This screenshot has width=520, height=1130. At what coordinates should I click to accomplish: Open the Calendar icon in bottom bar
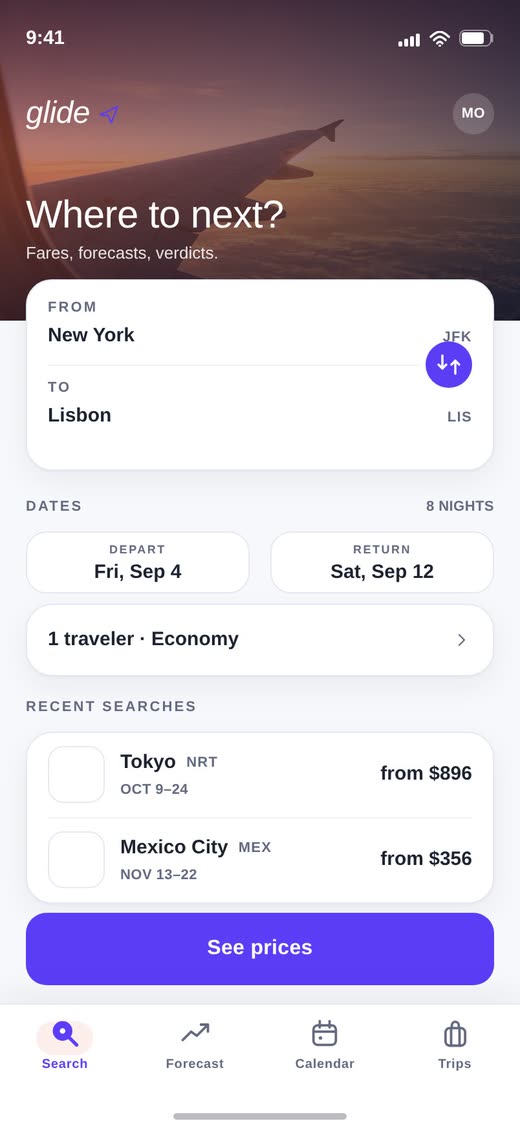(x=324, y=1033)
